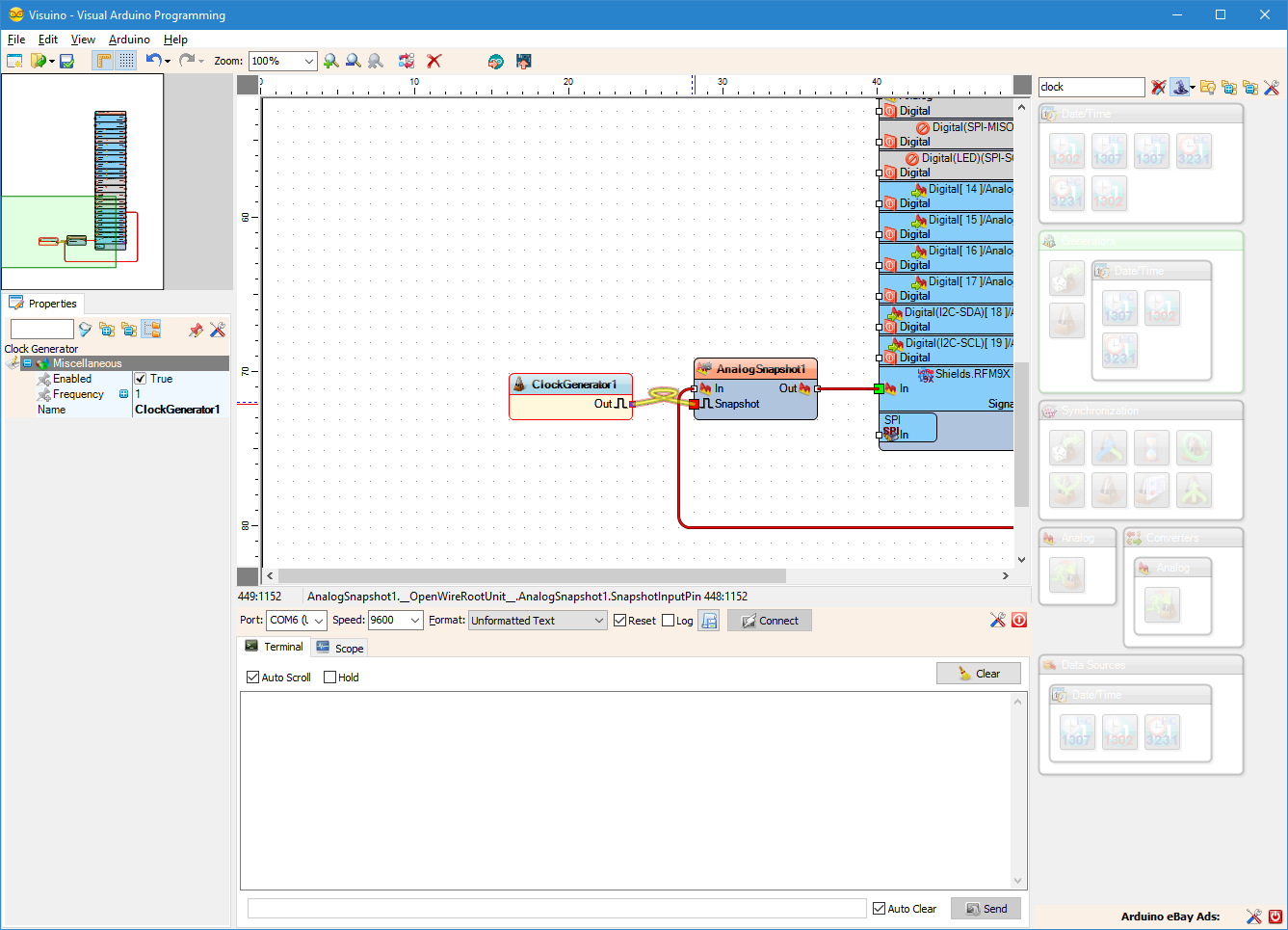
Task: Open the undo history dropdown arrow
Action: (x=168, y=62)
